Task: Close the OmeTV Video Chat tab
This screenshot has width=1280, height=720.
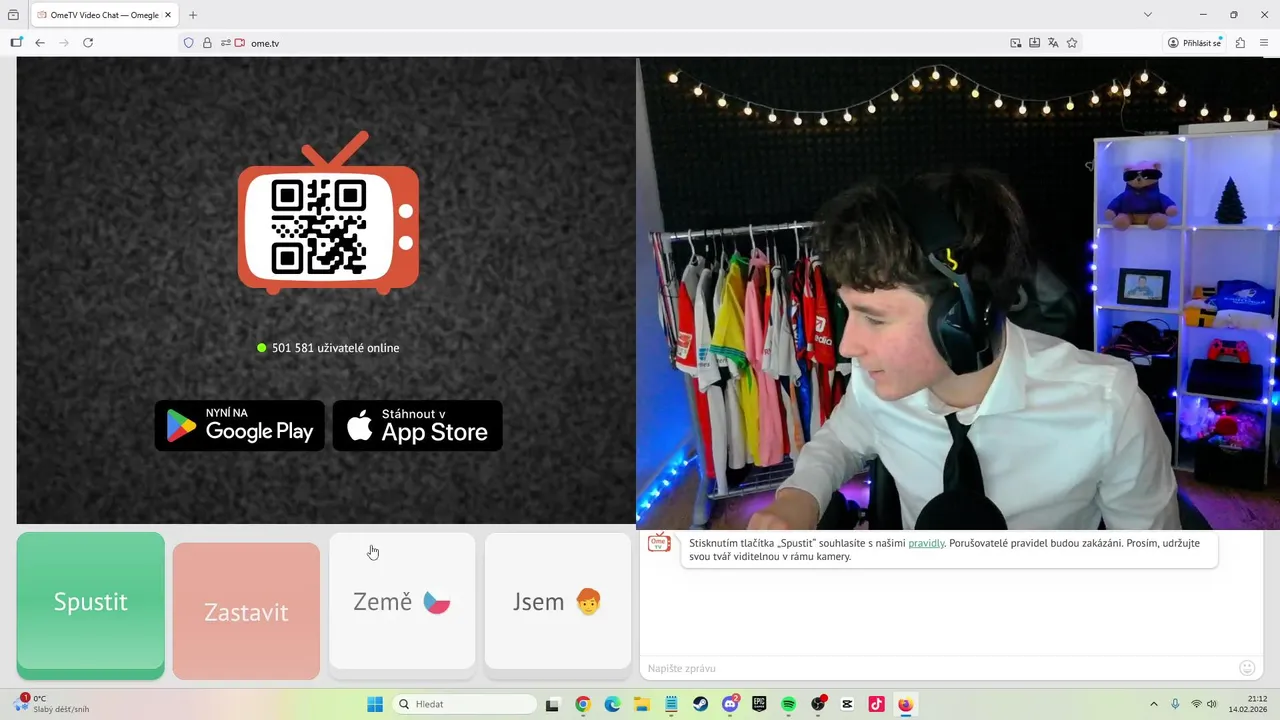Action: (x=168, y=15)
